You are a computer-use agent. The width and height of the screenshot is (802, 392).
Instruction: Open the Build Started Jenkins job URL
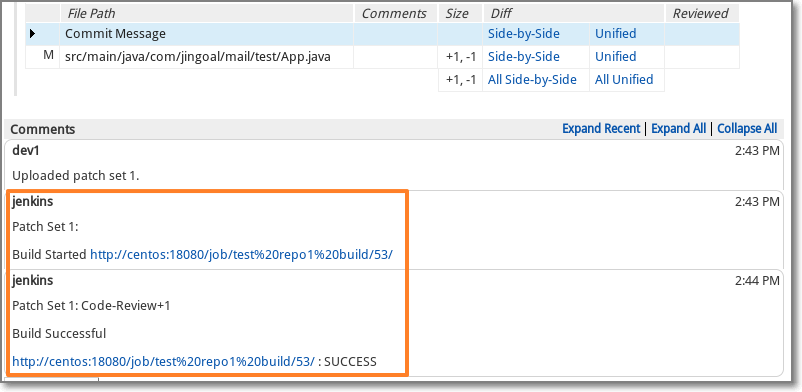click(x=241, y=254)
